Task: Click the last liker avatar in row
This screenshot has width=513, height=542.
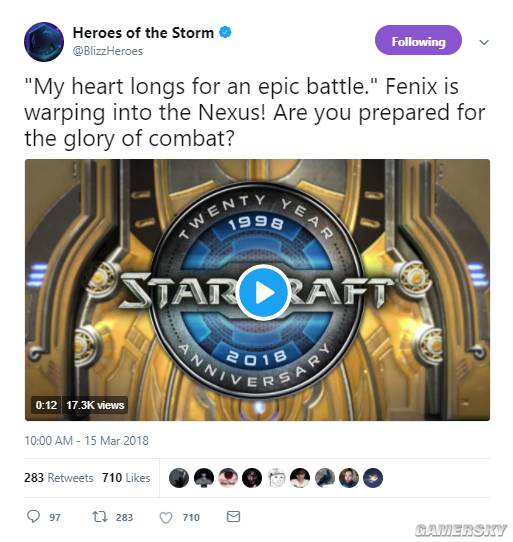Action: point(373,478)
